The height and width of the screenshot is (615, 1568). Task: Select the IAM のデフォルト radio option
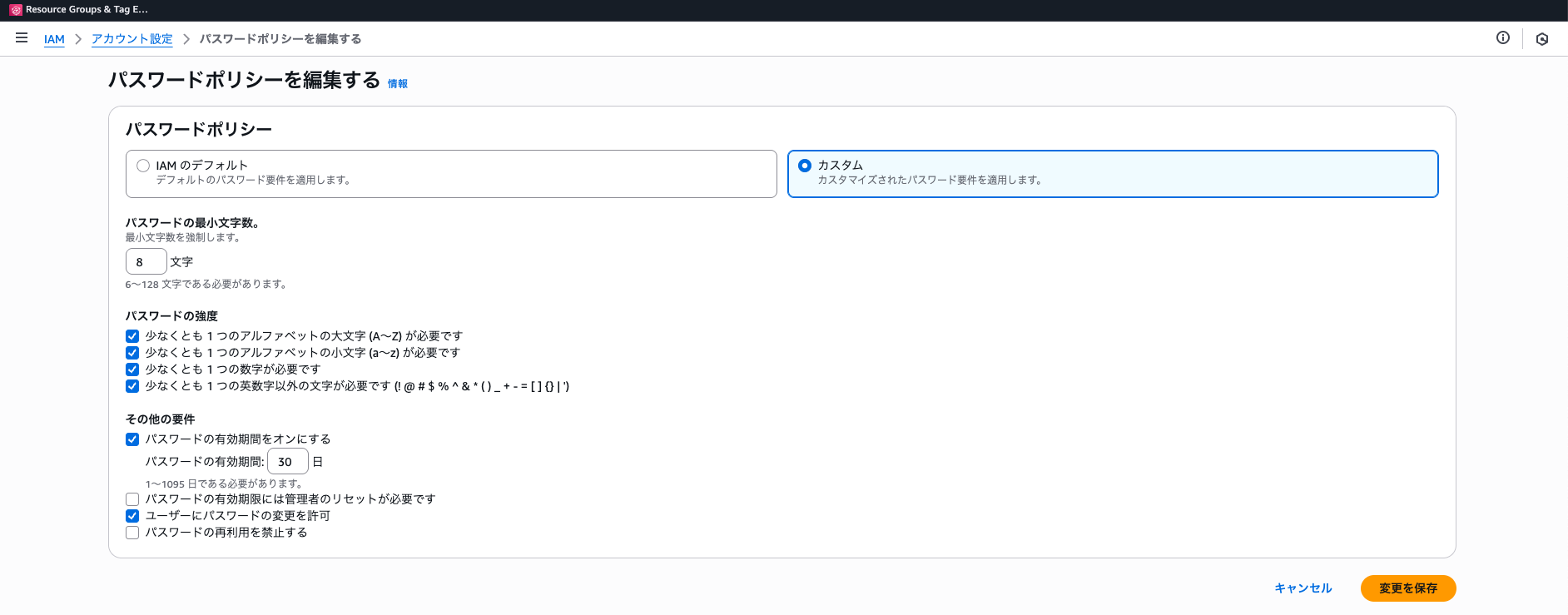[x=143, y=166]
